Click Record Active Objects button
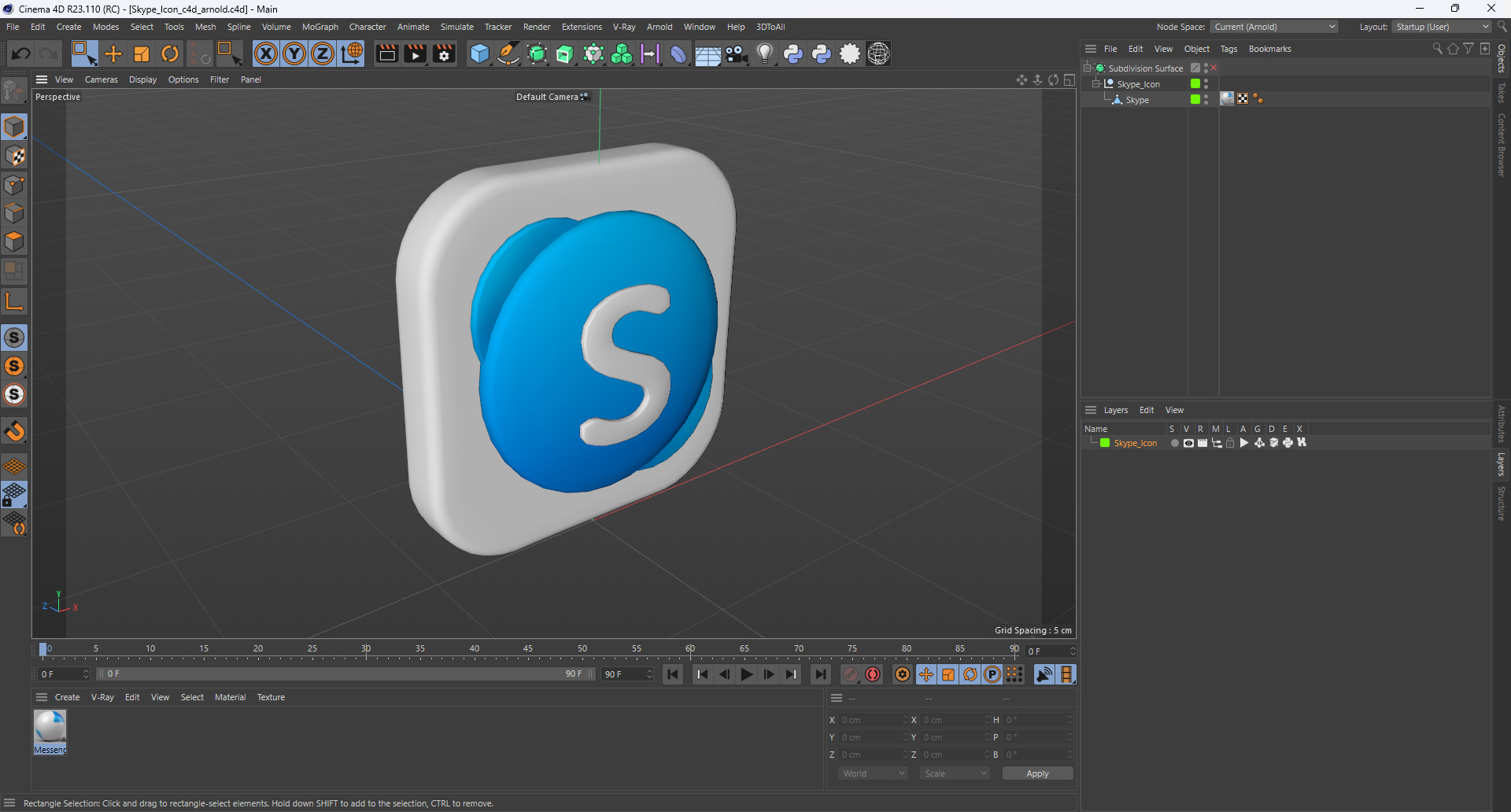The width and height of the screenshot is (1511, 812). click(851, 674)
